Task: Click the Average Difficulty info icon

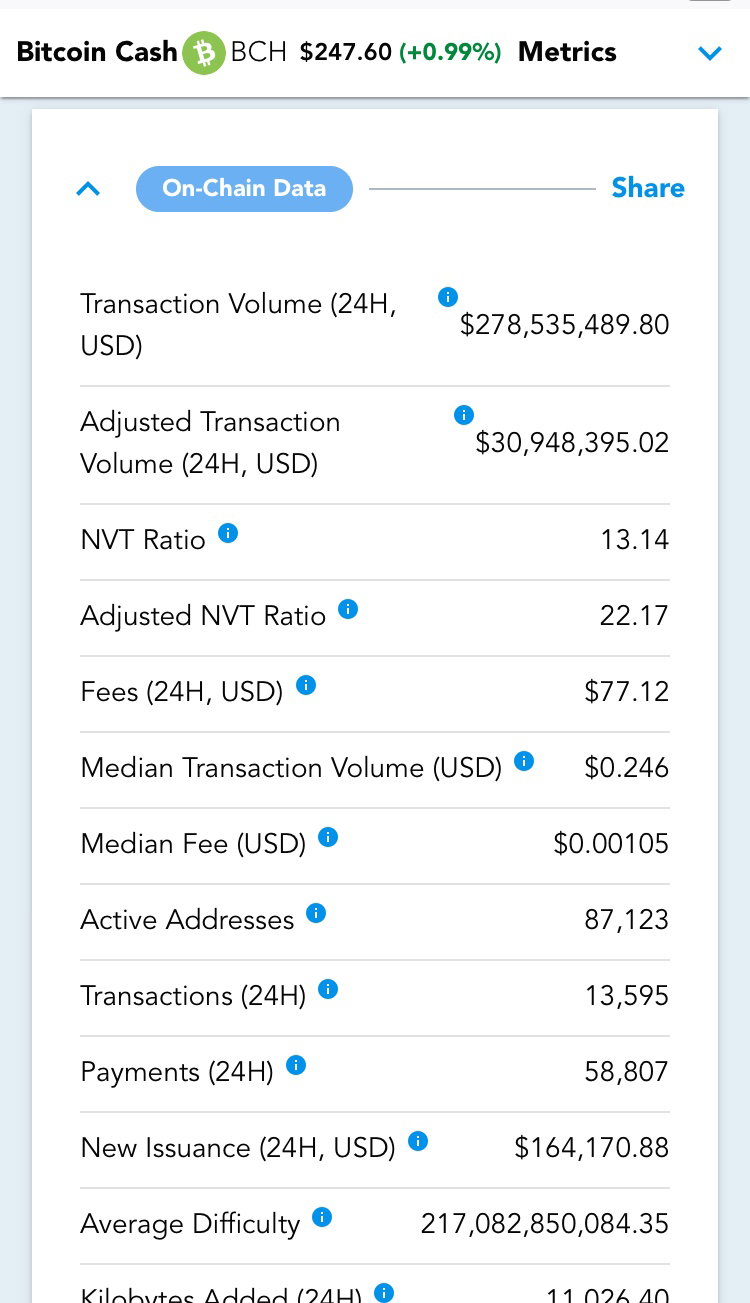Action: point(322,1217)
